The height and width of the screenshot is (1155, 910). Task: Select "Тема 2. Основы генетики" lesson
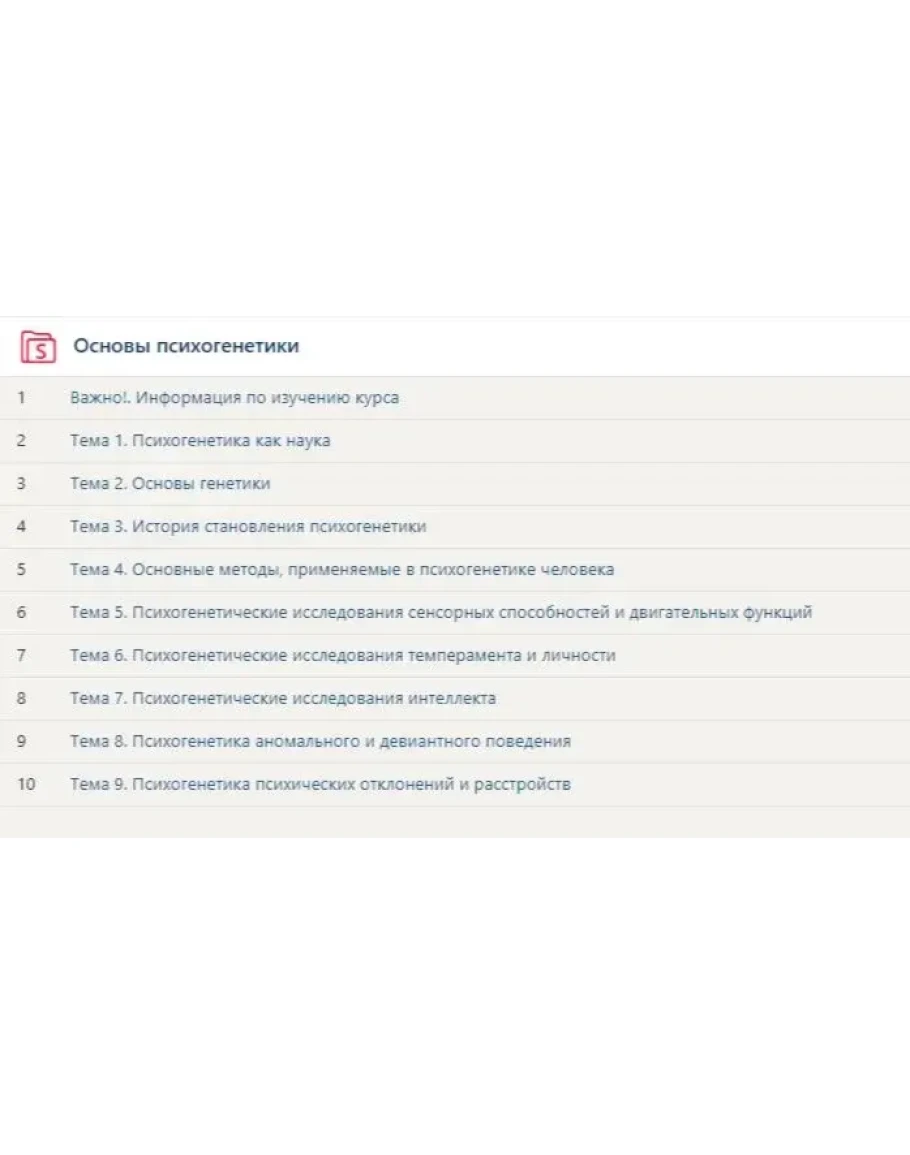(170, 484)
